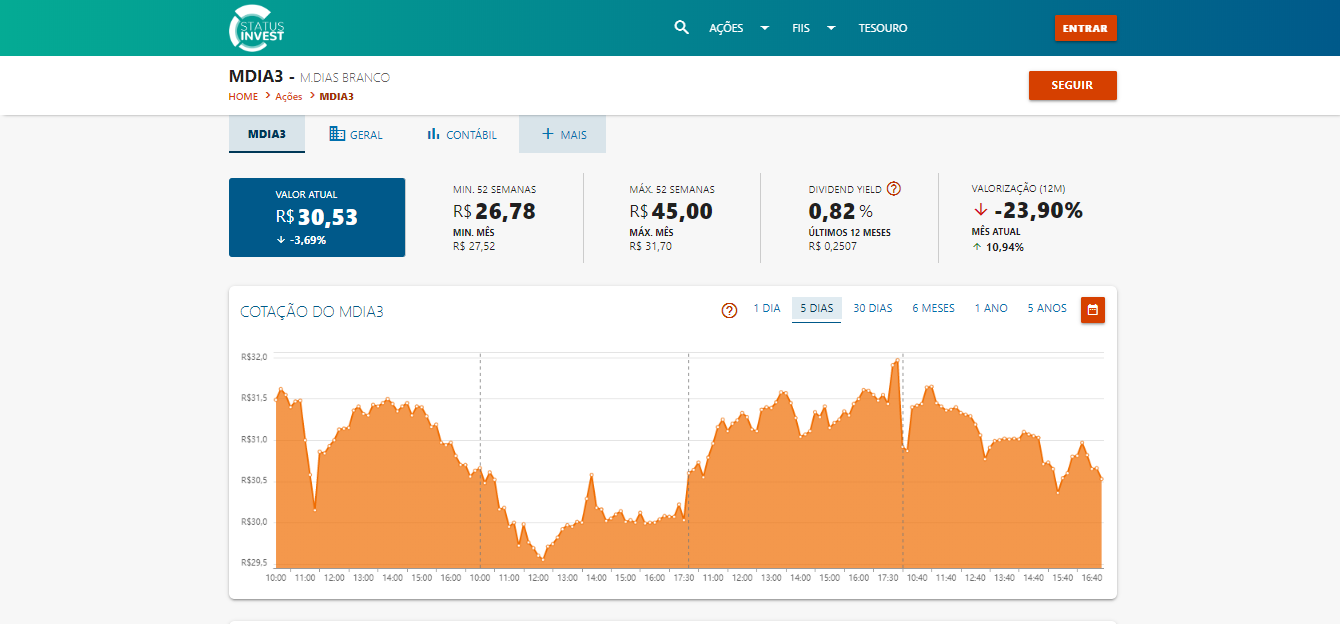Select the MDIA3 tab

(x=267, y=134)
